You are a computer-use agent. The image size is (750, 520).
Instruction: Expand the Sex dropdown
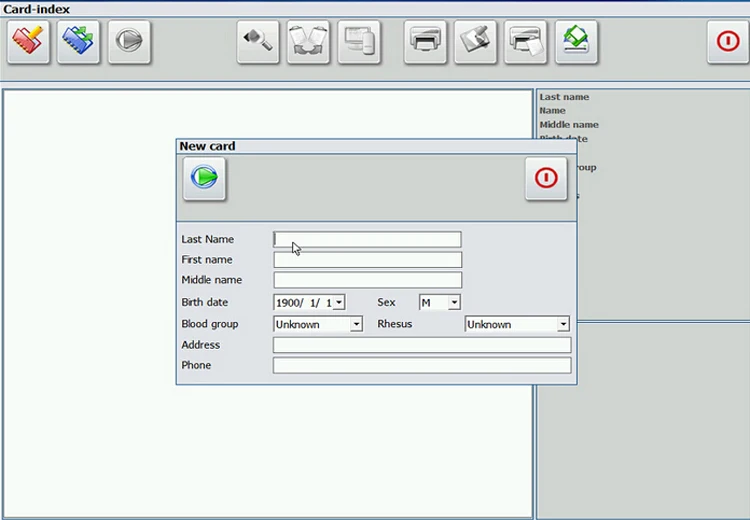coord(454,302)
